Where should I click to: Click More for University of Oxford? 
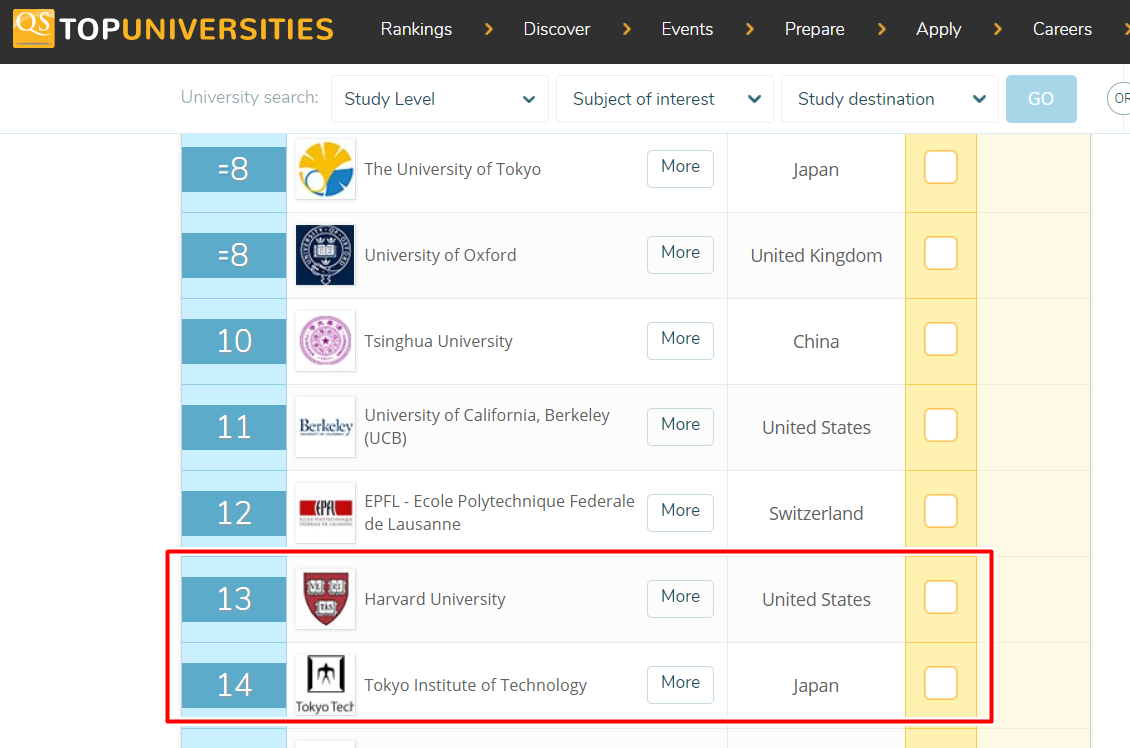[x=680, y=254]
